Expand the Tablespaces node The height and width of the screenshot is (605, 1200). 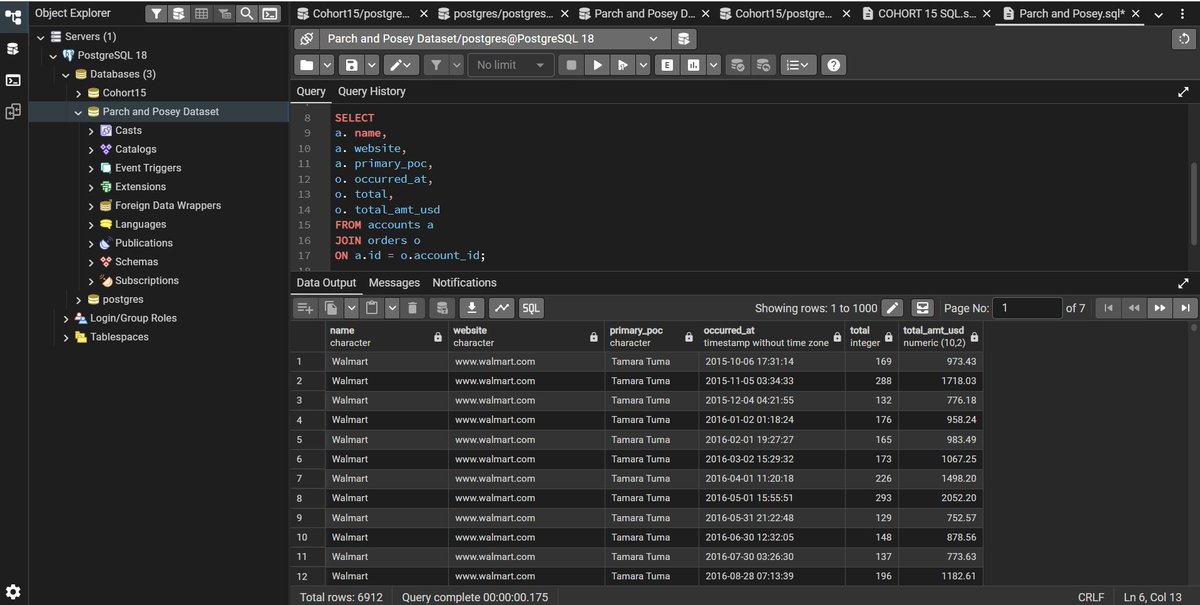[66, 337]
